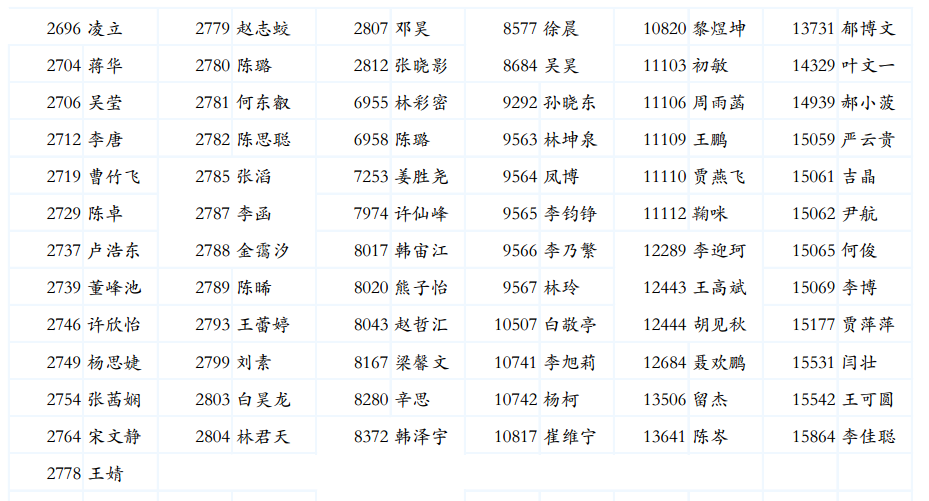
Task: Select the name 陈思聪 numbered 2782
Action: click(263, 140)
